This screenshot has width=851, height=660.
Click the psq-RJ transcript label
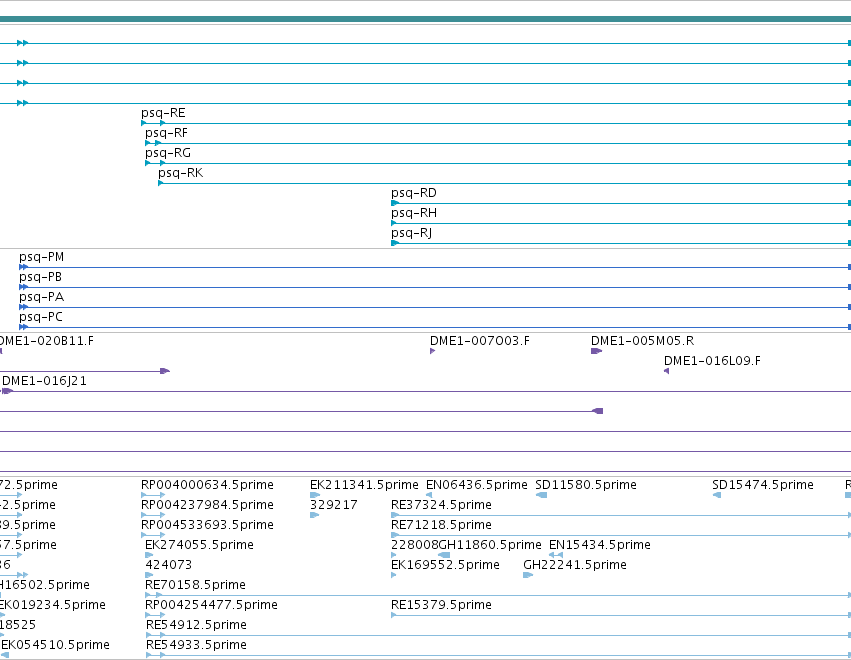click(411, 233)
